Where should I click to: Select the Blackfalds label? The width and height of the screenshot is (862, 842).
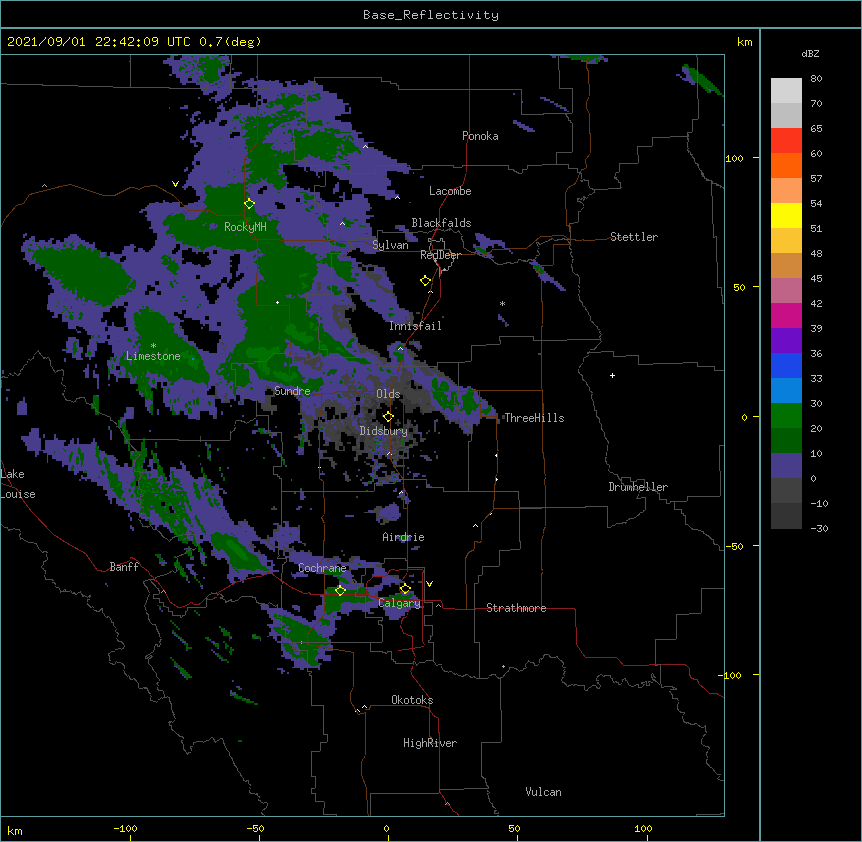point(441,223)
